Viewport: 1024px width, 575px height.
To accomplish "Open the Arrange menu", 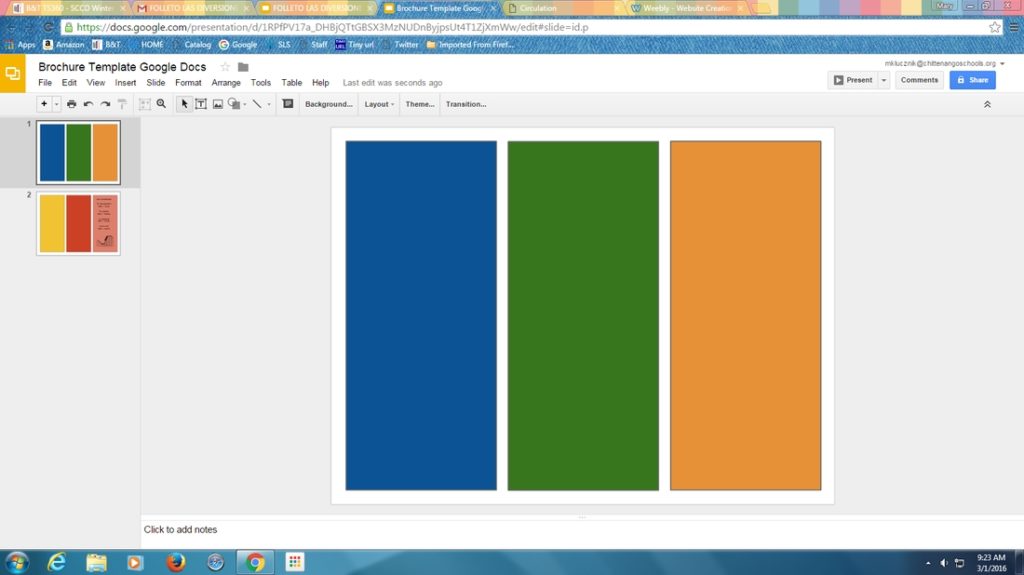I will [225, 83].
